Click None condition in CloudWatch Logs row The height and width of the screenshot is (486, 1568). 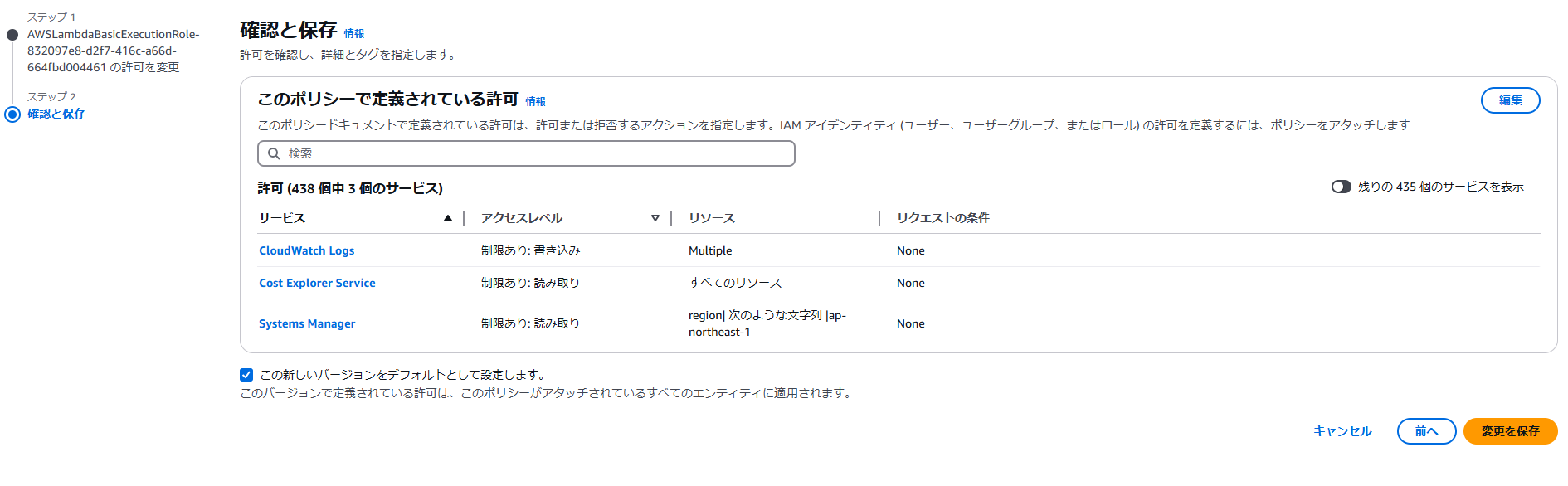point(911,250)
